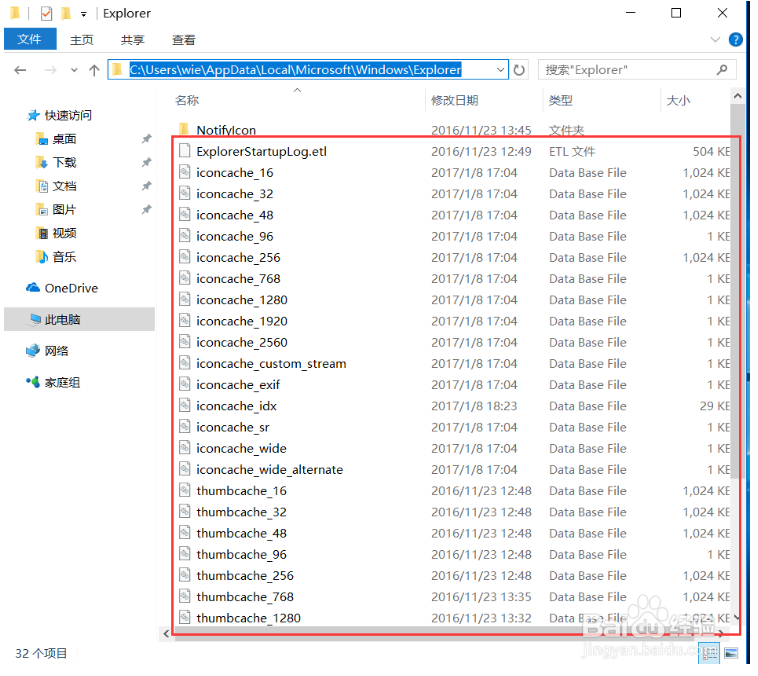Go up one folder level arrow
Screen dimensions: 758x676
pyautogui.click(x=94, y=71)
